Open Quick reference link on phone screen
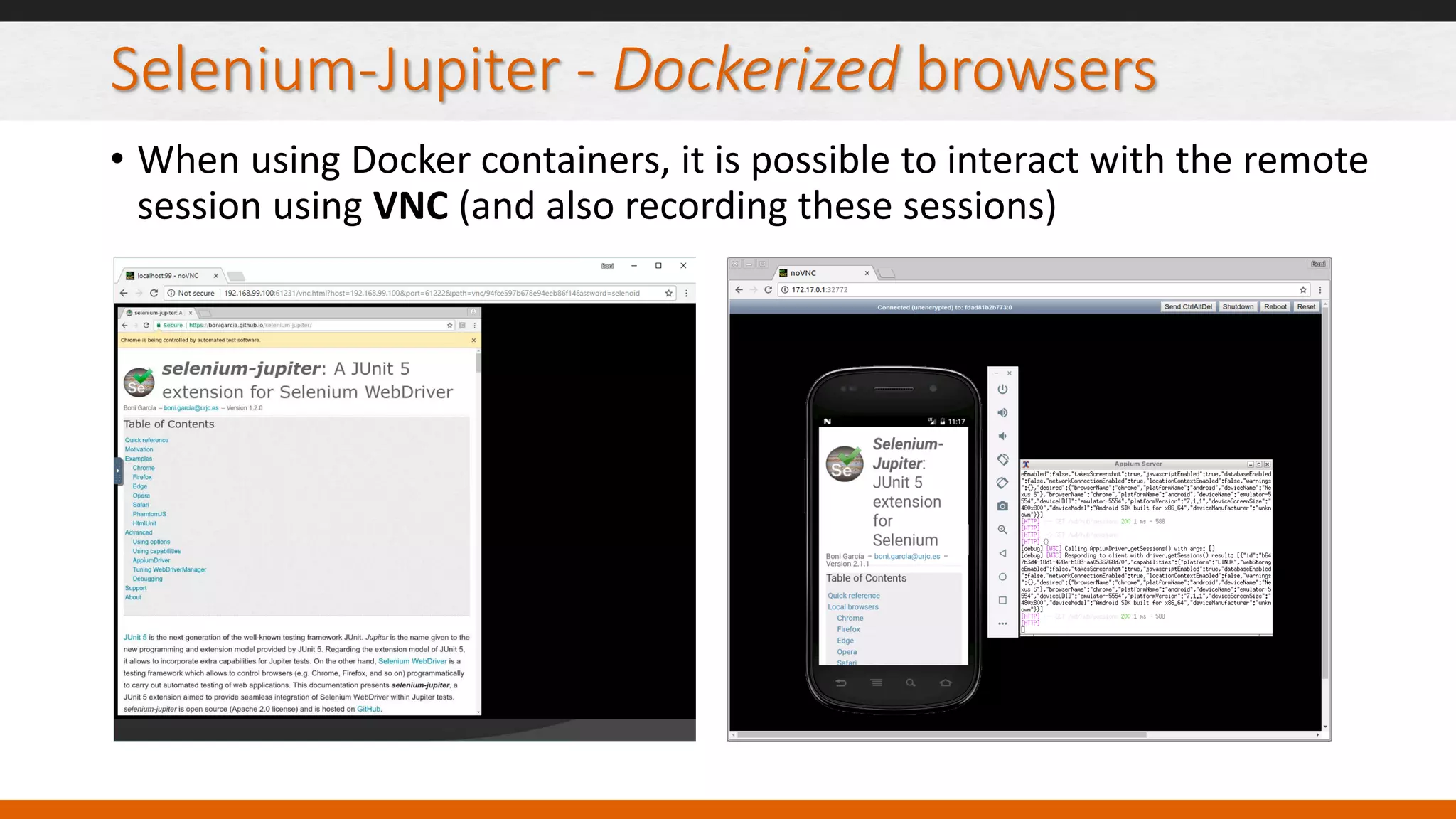The height and width of the screenshot is (819, 1456). (x=854, y=596)
